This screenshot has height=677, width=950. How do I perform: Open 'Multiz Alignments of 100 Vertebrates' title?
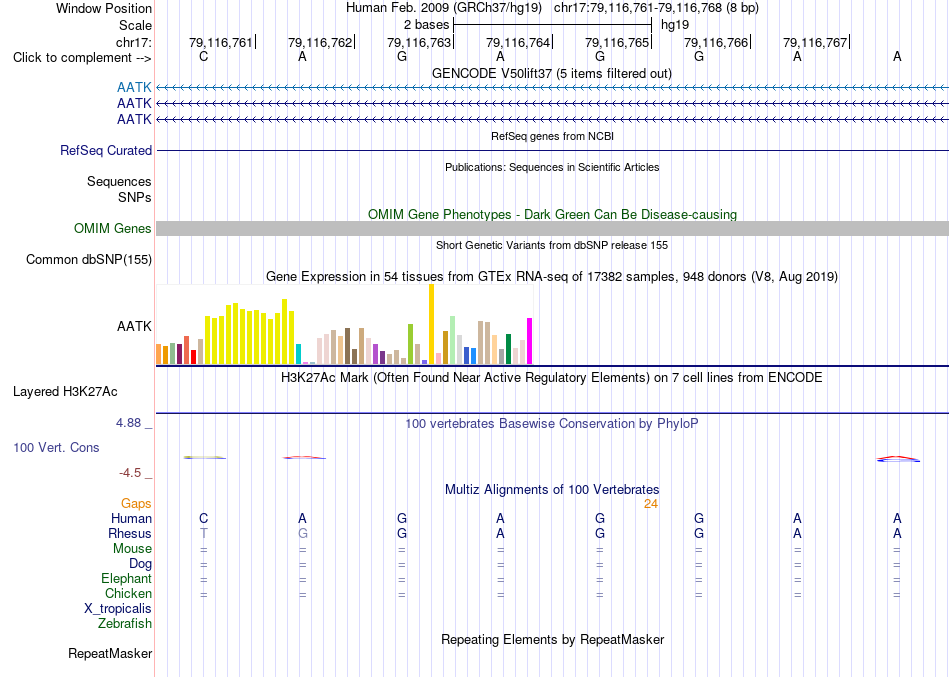(x=552, y=490)
